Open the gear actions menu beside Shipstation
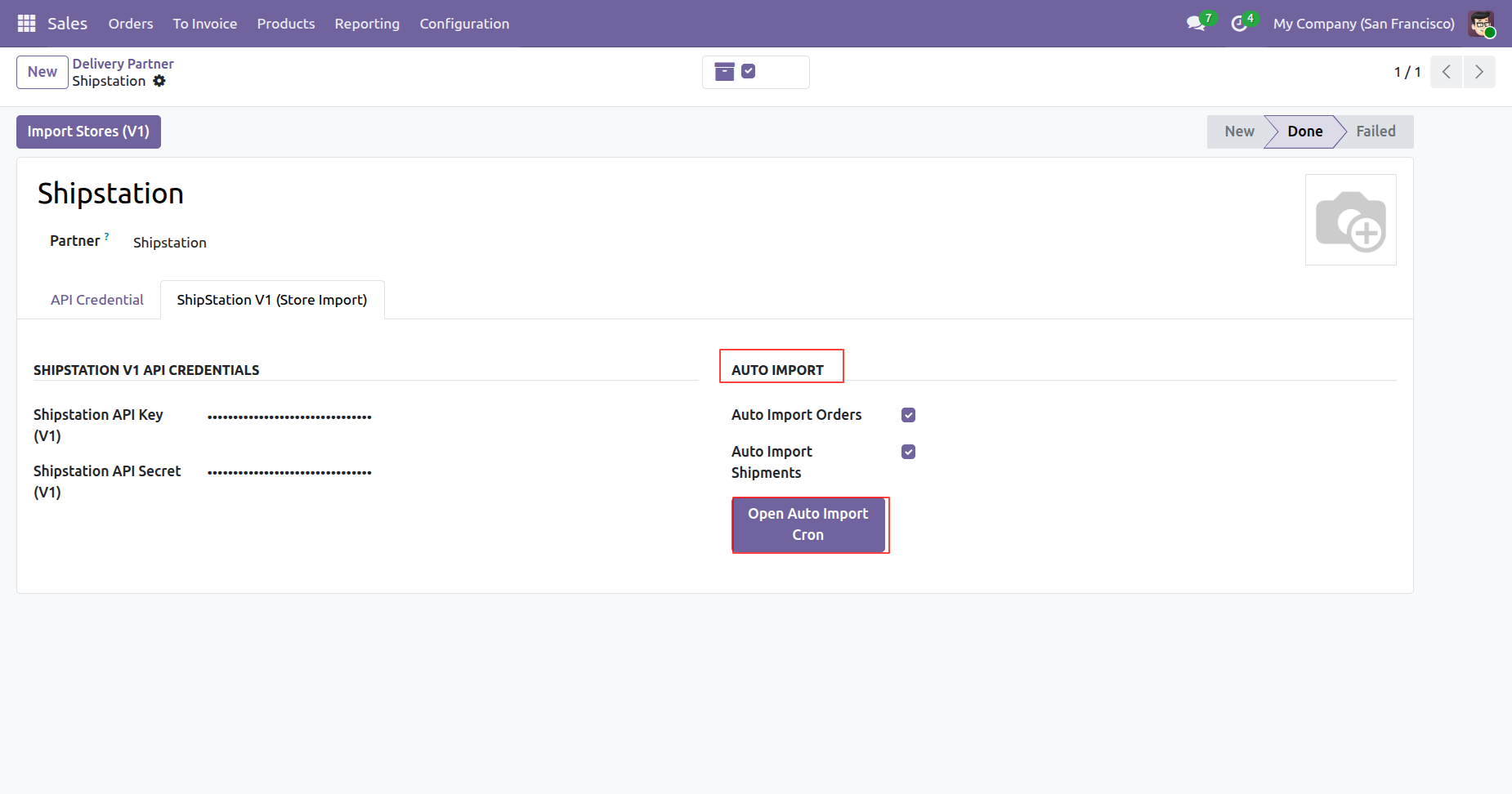Screen dimensions: 1512x794 159,81
